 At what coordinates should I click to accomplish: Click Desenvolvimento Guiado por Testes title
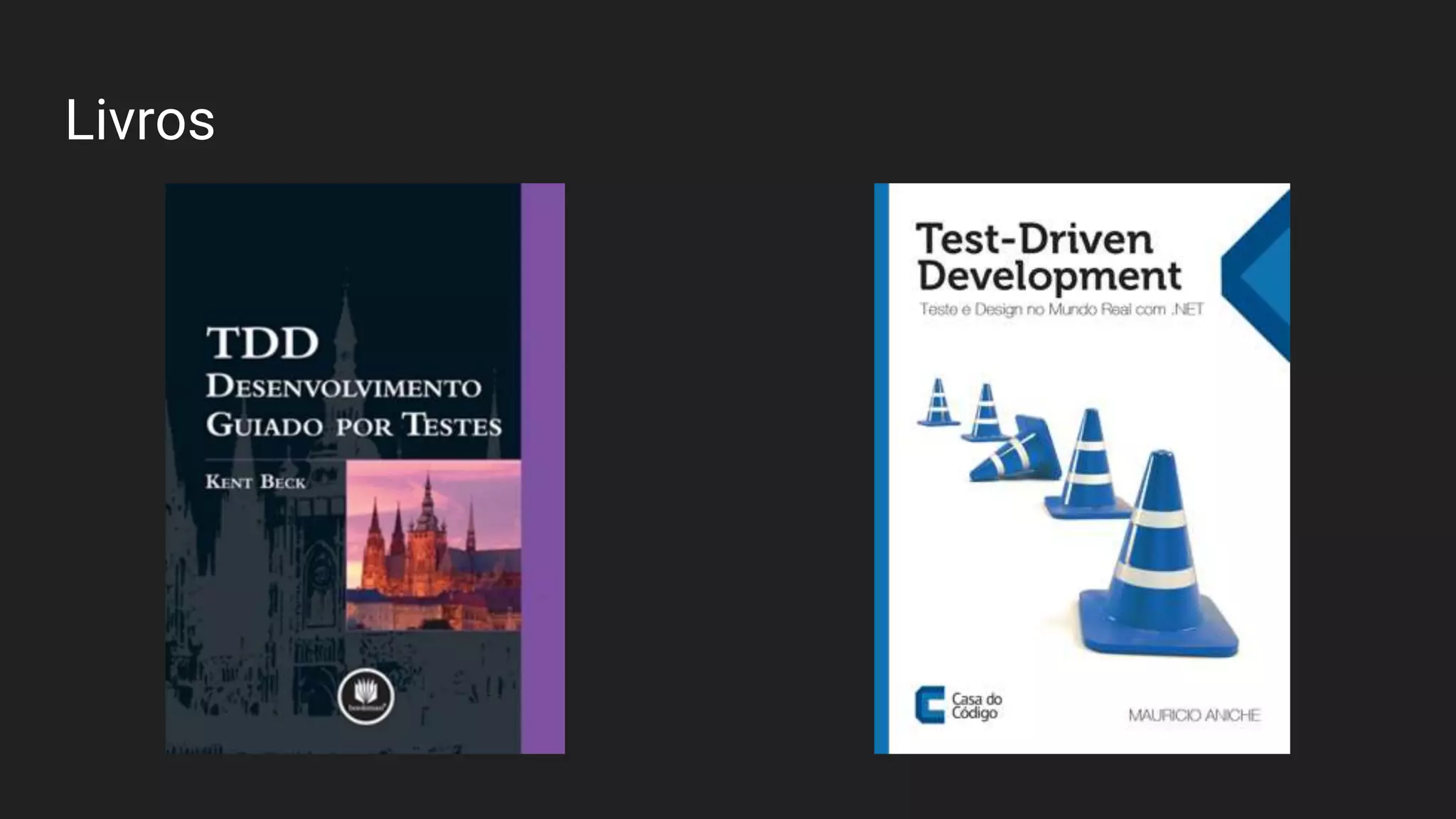(353, 406)
